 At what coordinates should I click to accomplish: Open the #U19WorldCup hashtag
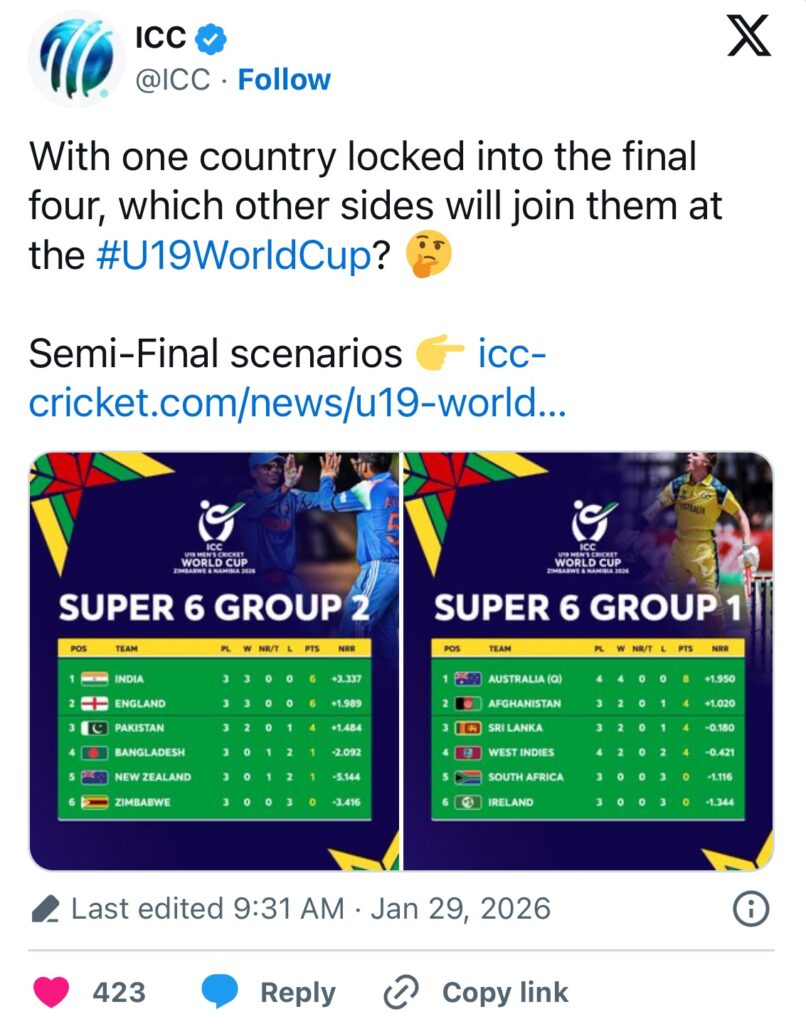click(x=235, y=256)
